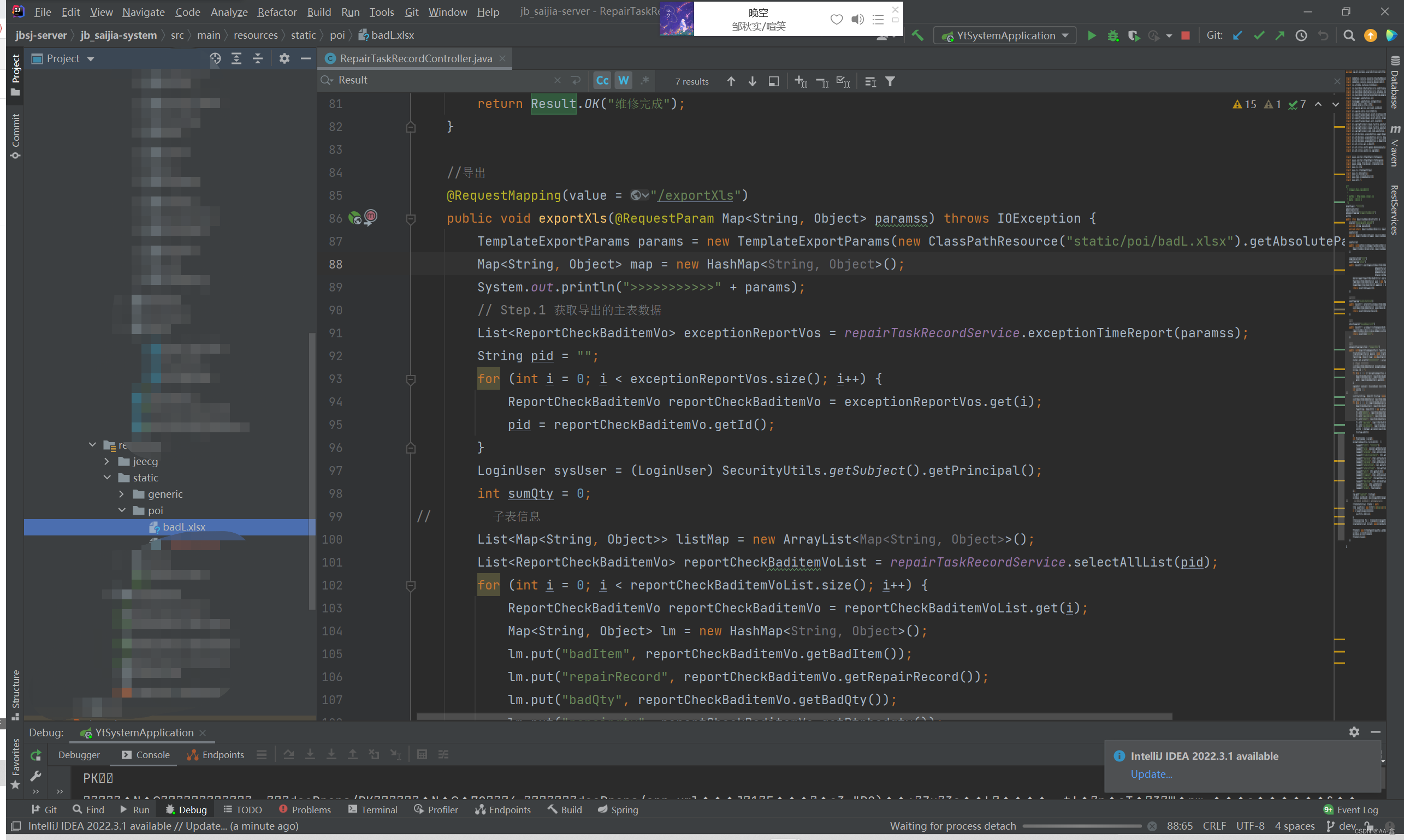Toggle the Regex search option
This screenshot has width=1404, height=840.
(644, 81)
